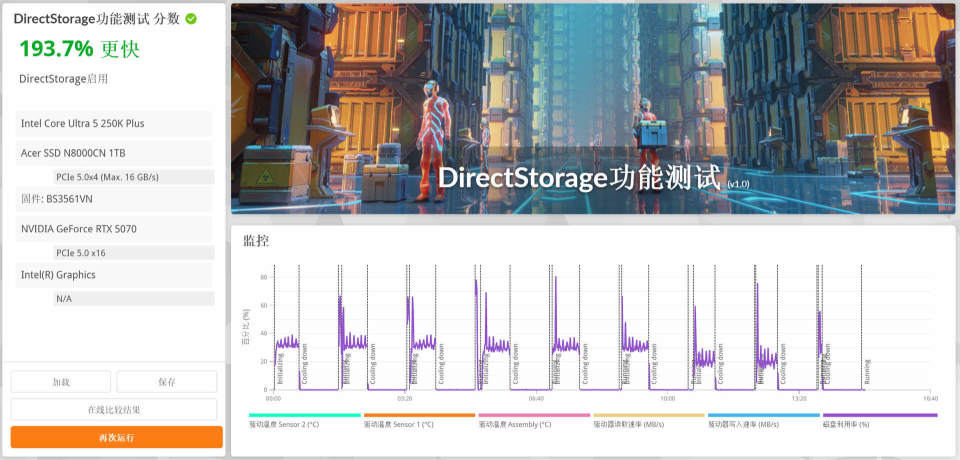
Task: Select the Acer SSD N8000CN 1TB row
Action: tap(114, 153)
